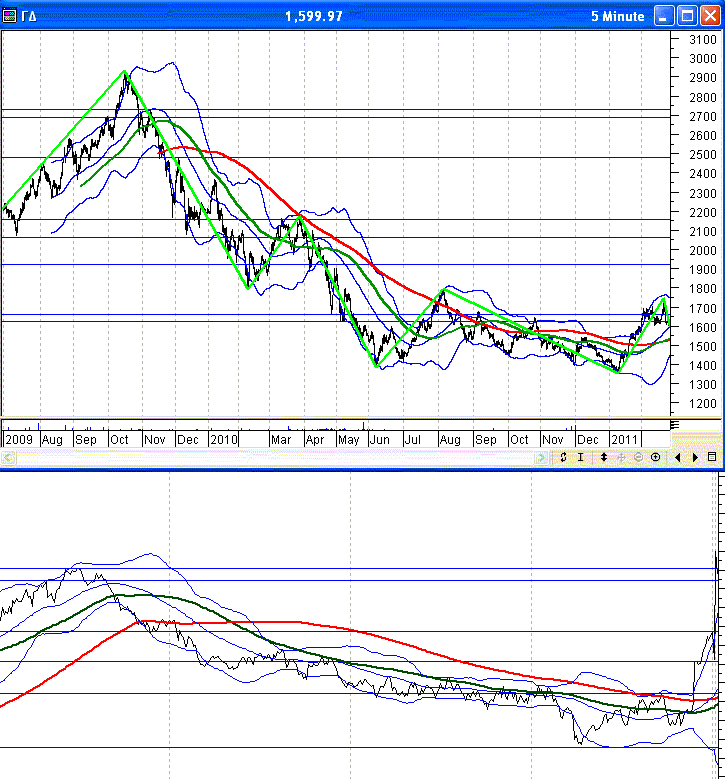725x779 pixels.
Task: Maximize the ΓΔ chart window
Action: [687, 16]
